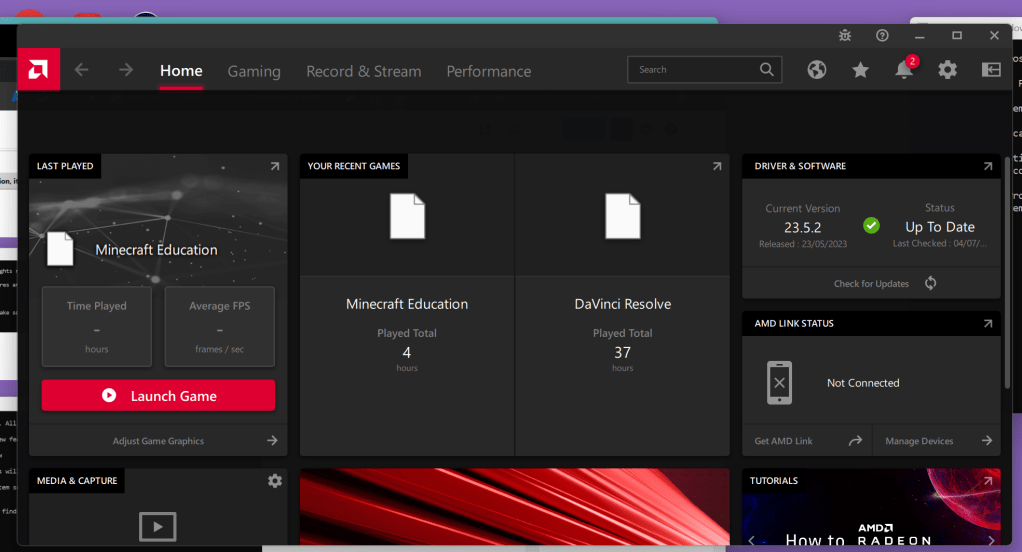Toggle the sidebar panel icon

pyautogui.click(x=991, y=69)
